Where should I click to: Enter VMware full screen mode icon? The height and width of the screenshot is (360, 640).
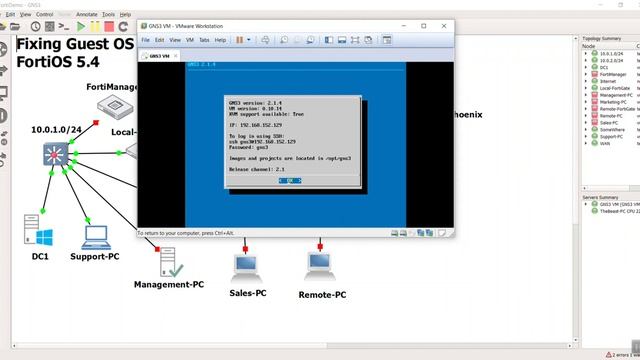coord(355,40)
